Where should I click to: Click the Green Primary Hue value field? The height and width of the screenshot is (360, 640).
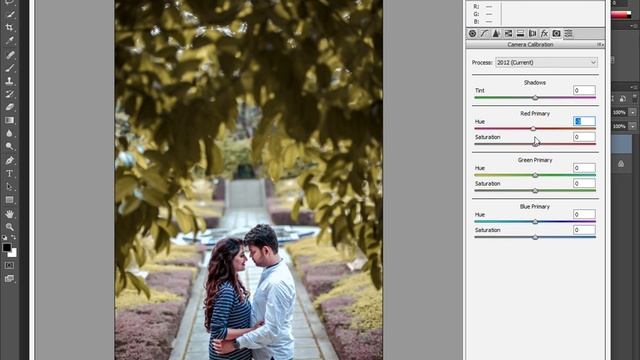[x=584, y=168]
